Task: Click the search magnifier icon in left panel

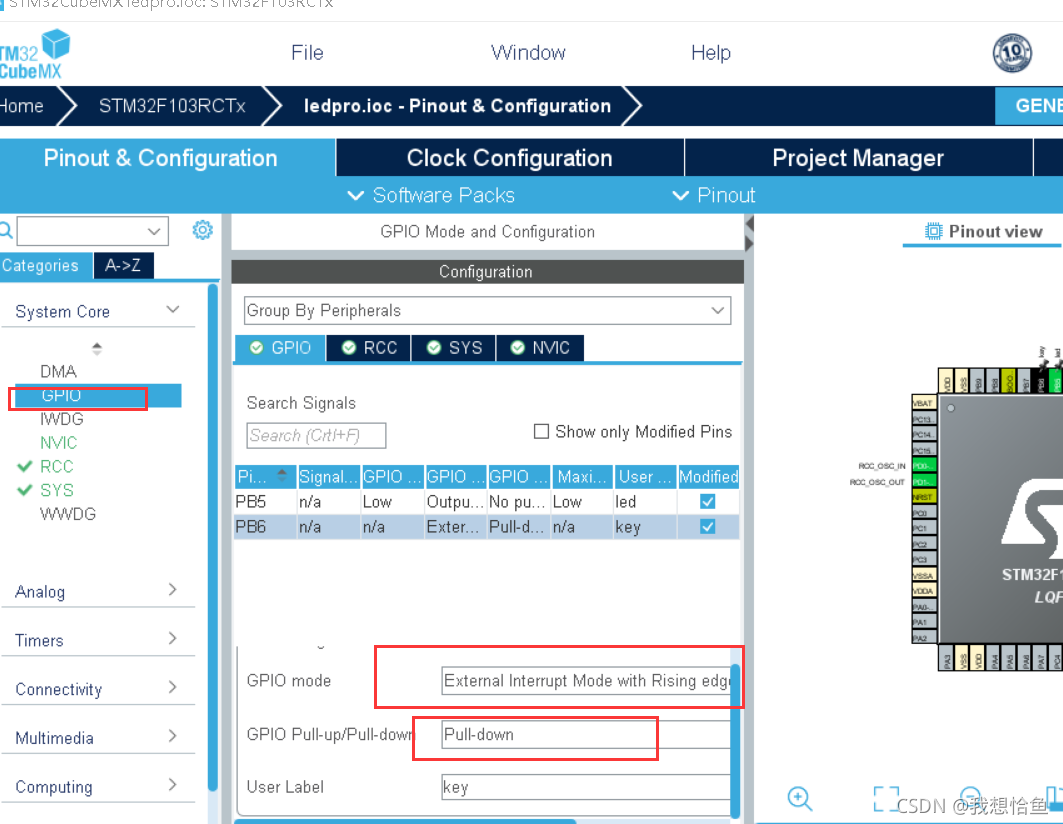Action: (6, 231)
